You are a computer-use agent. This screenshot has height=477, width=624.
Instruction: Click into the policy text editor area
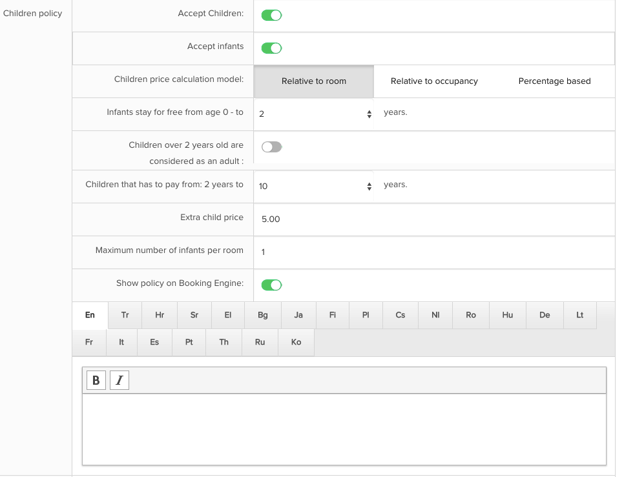pos(344,429)
